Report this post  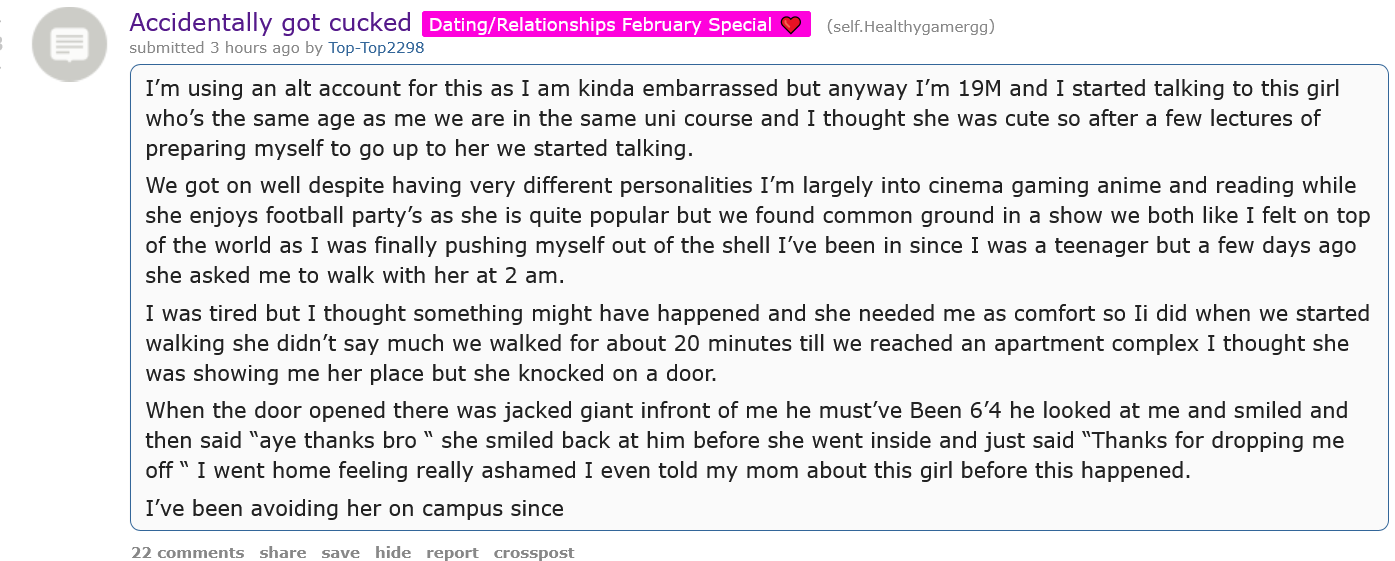coord(452,552)
